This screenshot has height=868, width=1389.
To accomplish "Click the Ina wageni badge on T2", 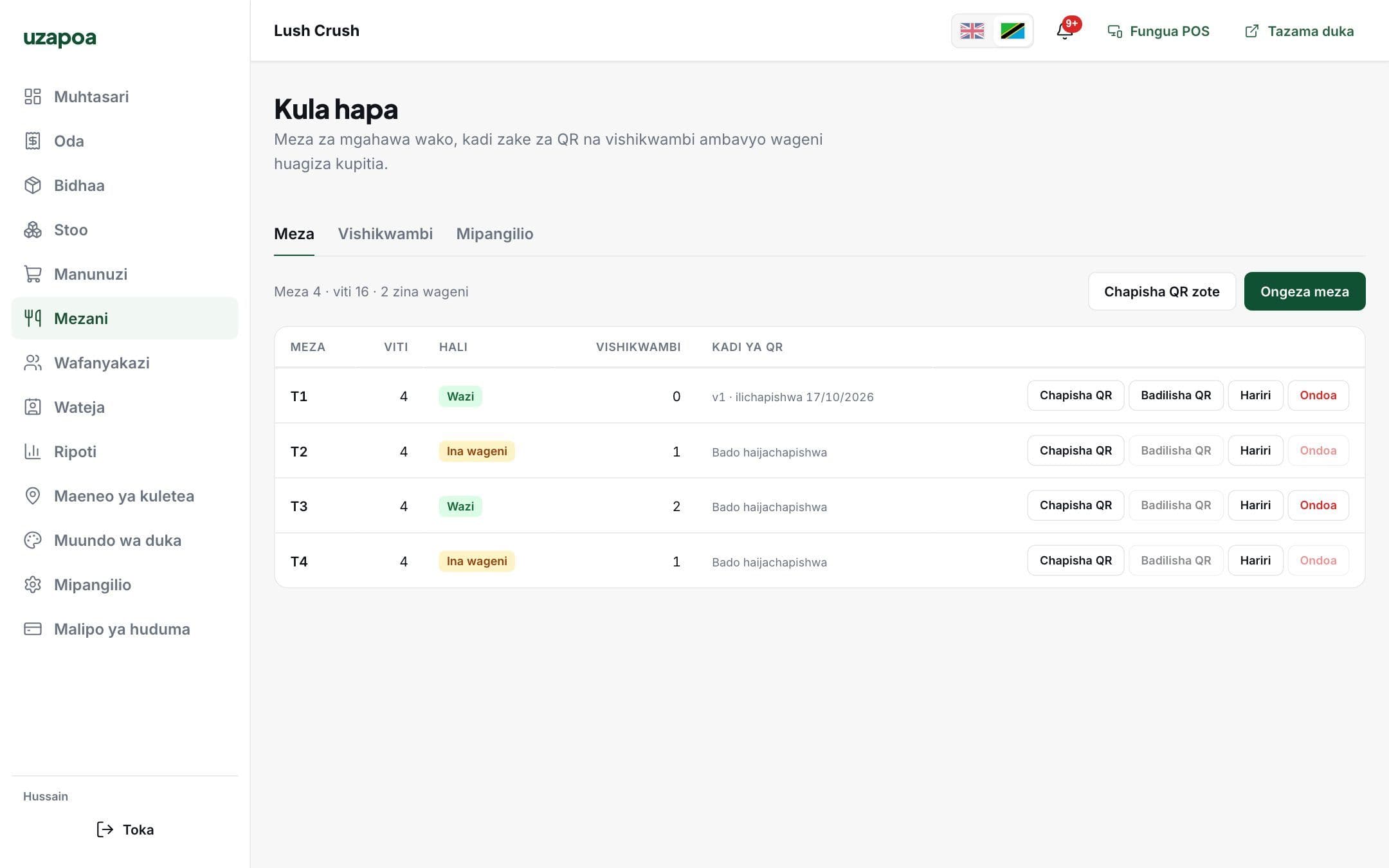I will (477, 451).
